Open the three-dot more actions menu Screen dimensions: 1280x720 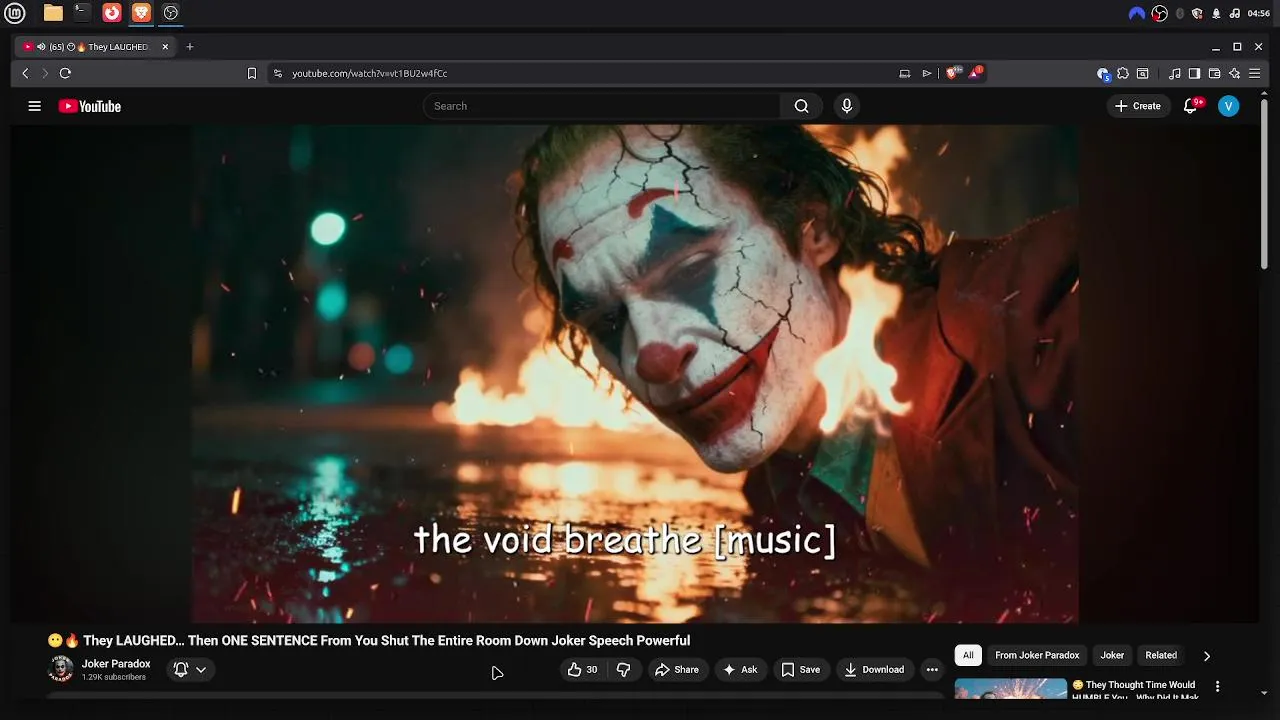[932, 670]
